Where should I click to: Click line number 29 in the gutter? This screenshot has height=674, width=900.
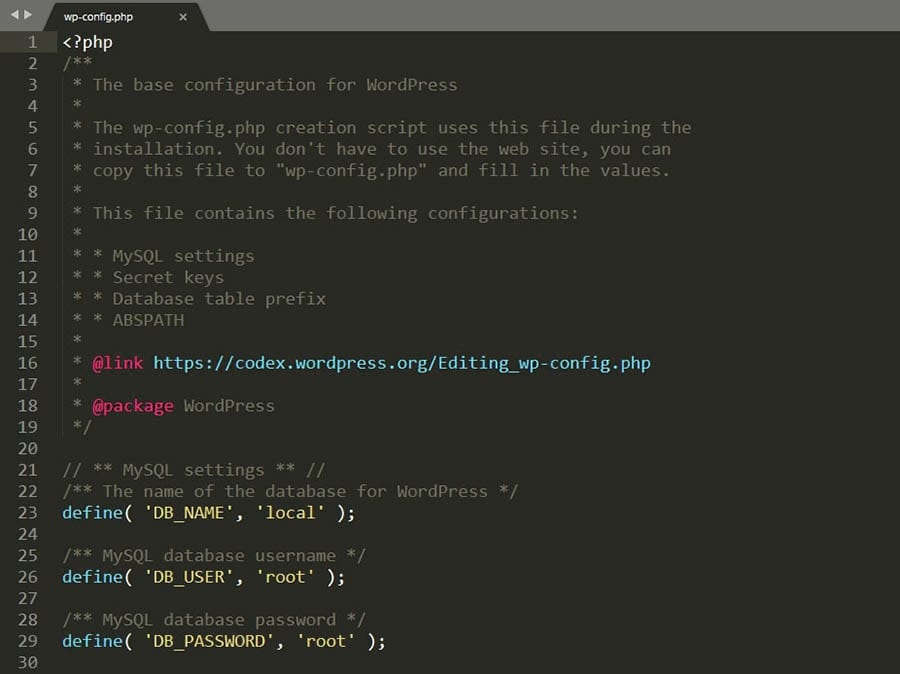pyautogui.click(x=27, y=641)
